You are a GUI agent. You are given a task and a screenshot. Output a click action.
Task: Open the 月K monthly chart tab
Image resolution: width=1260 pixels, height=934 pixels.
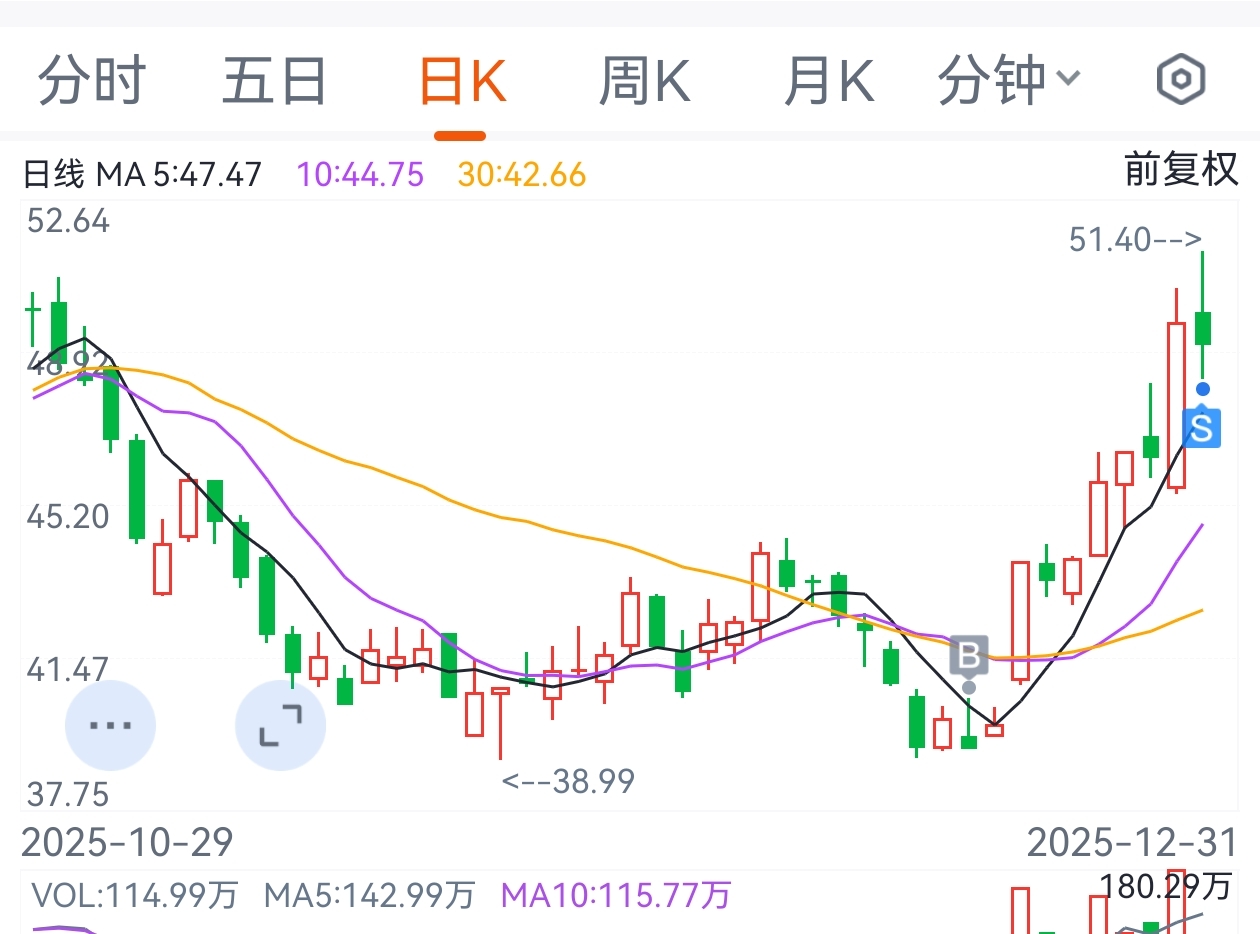(x=829, y=81)
